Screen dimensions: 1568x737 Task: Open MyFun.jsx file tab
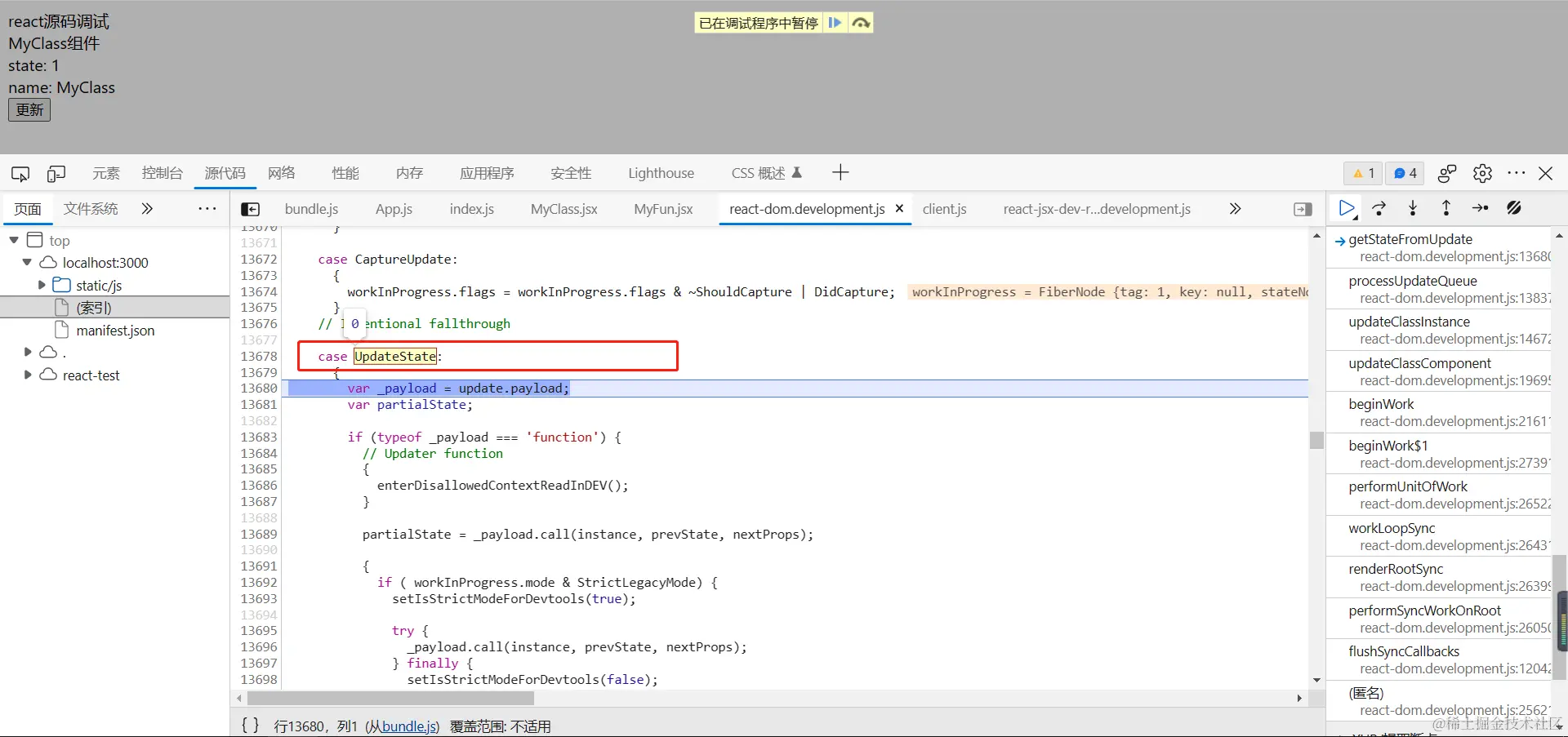coord(663,209)
